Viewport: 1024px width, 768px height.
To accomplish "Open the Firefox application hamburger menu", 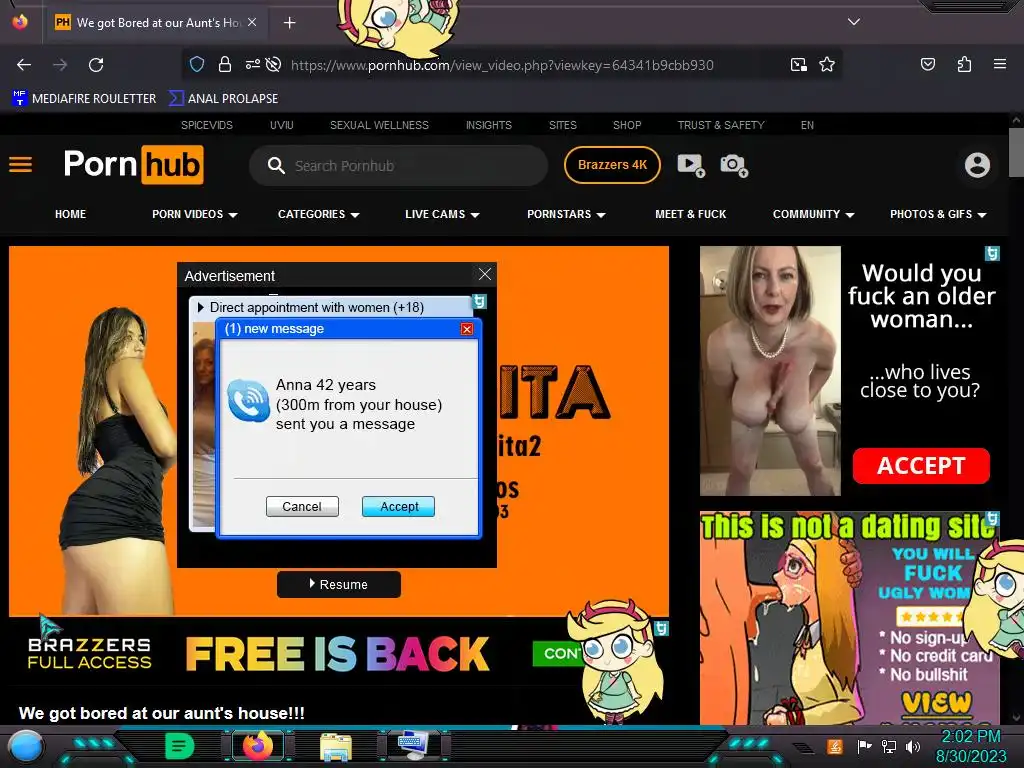I will 999,64.
